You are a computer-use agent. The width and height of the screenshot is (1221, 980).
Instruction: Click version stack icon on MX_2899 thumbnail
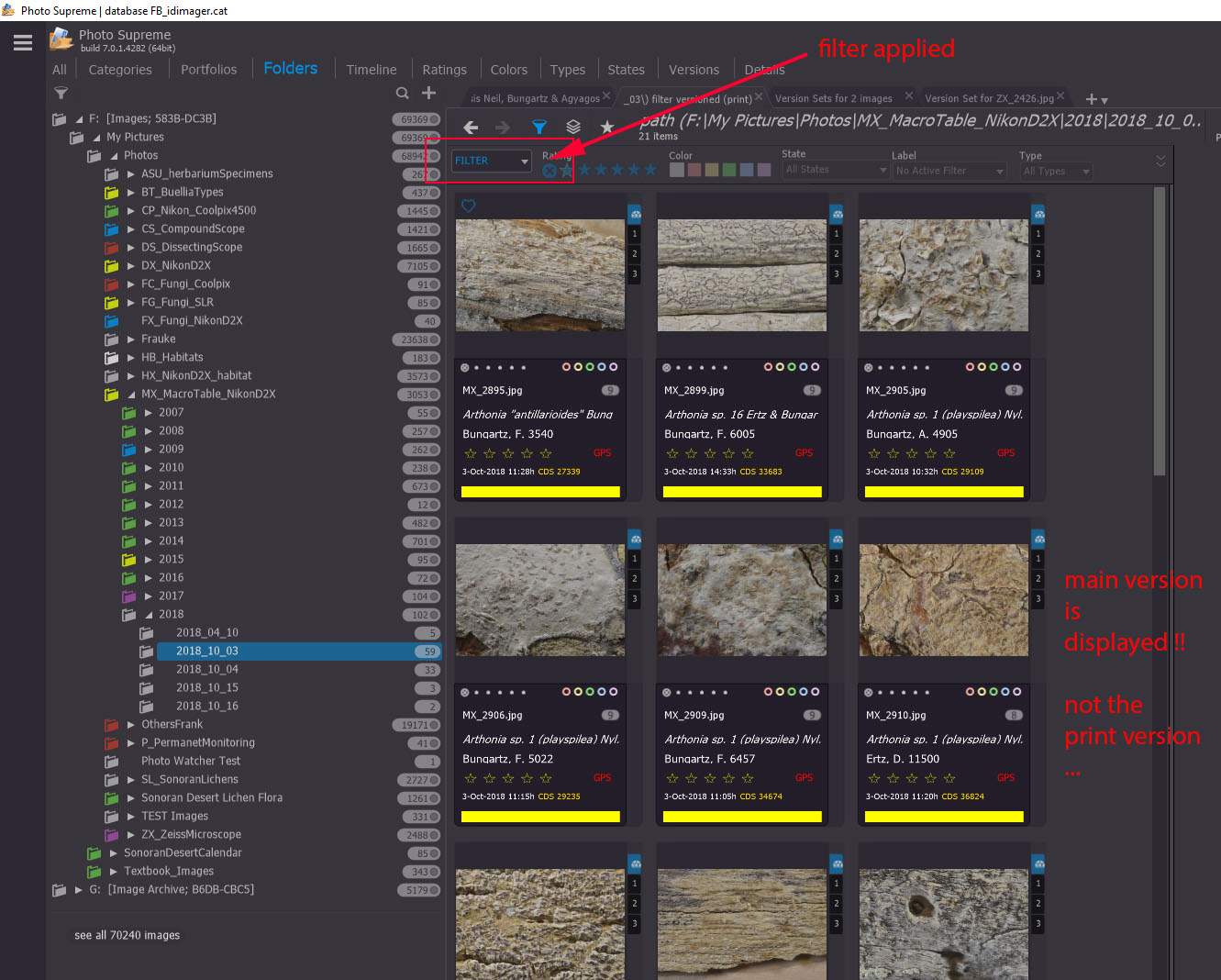point(837,214)
